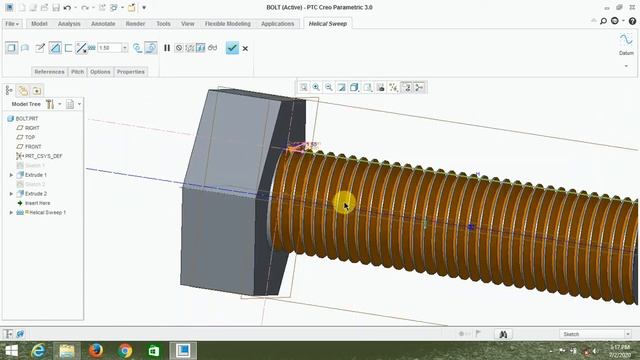Image resolution: width=640 pixels, height=360 pixels.
Task: Click the Zoom In icon
Action: click(x=316, y=87)
